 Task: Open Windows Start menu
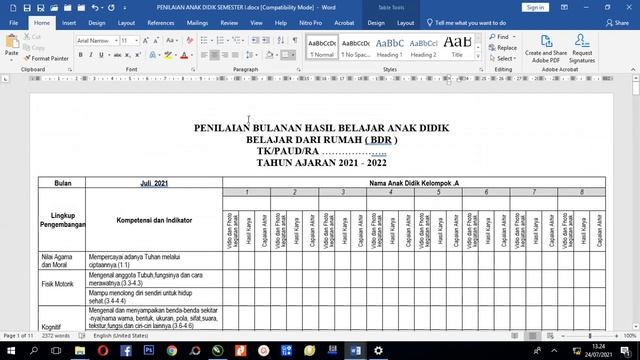11,351
